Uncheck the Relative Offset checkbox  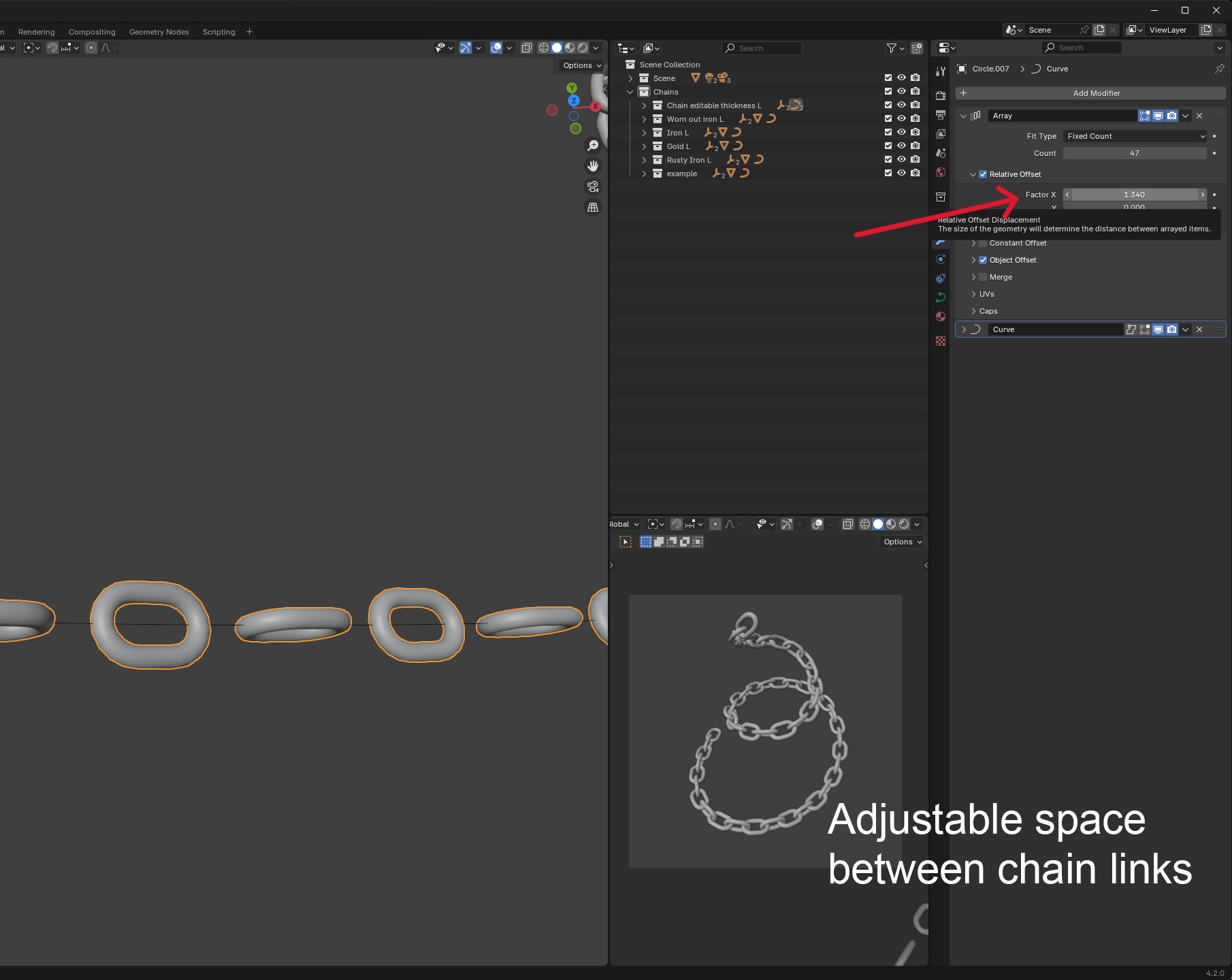[983, 174]
